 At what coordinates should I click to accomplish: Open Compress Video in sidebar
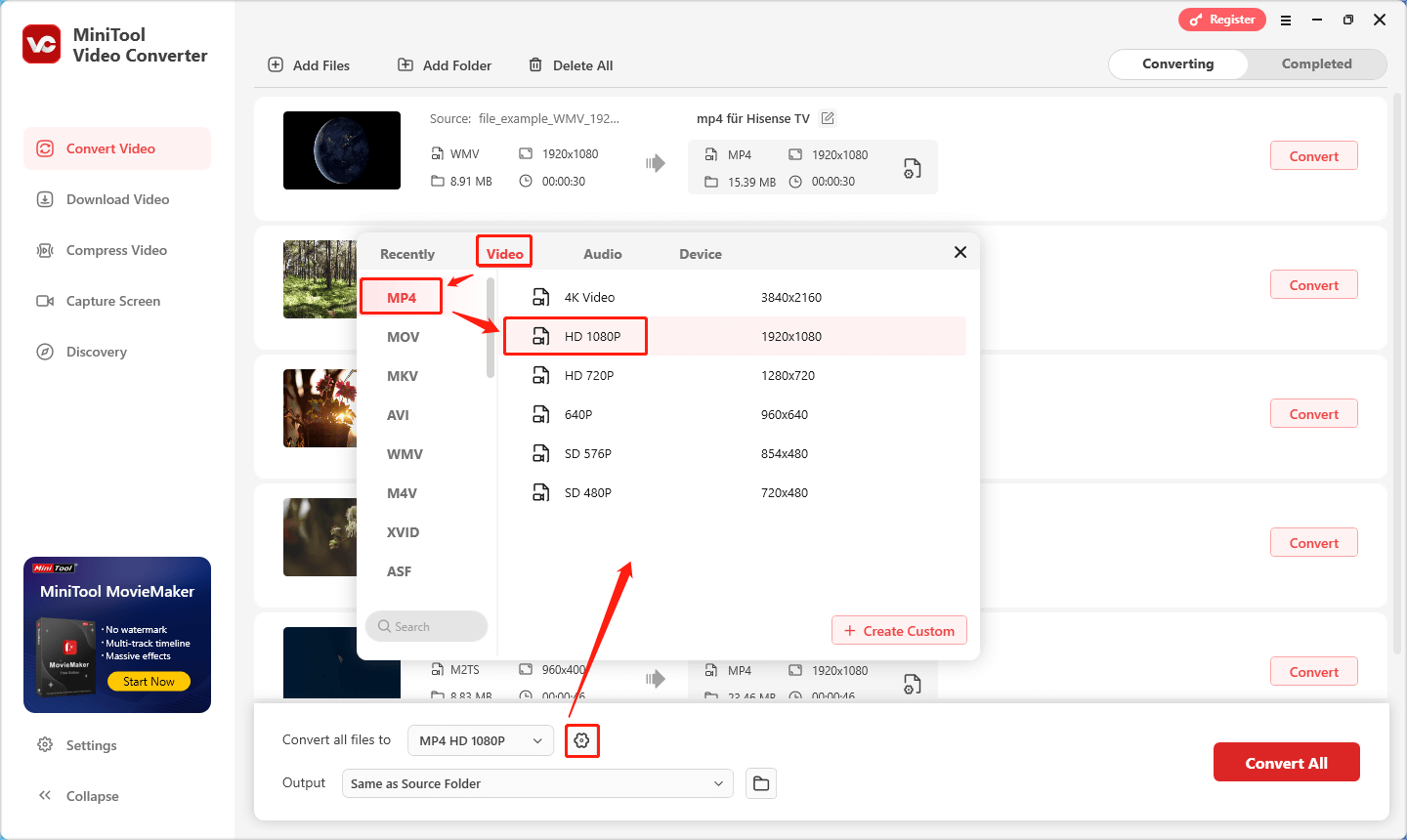117,250
